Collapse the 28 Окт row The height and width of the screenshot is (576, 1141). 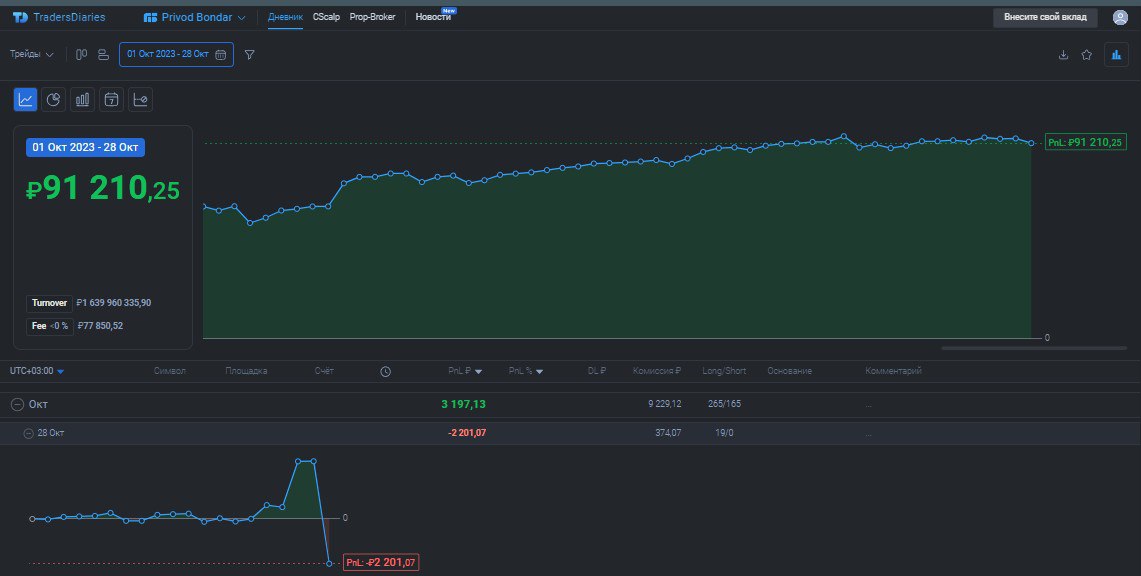28,432
